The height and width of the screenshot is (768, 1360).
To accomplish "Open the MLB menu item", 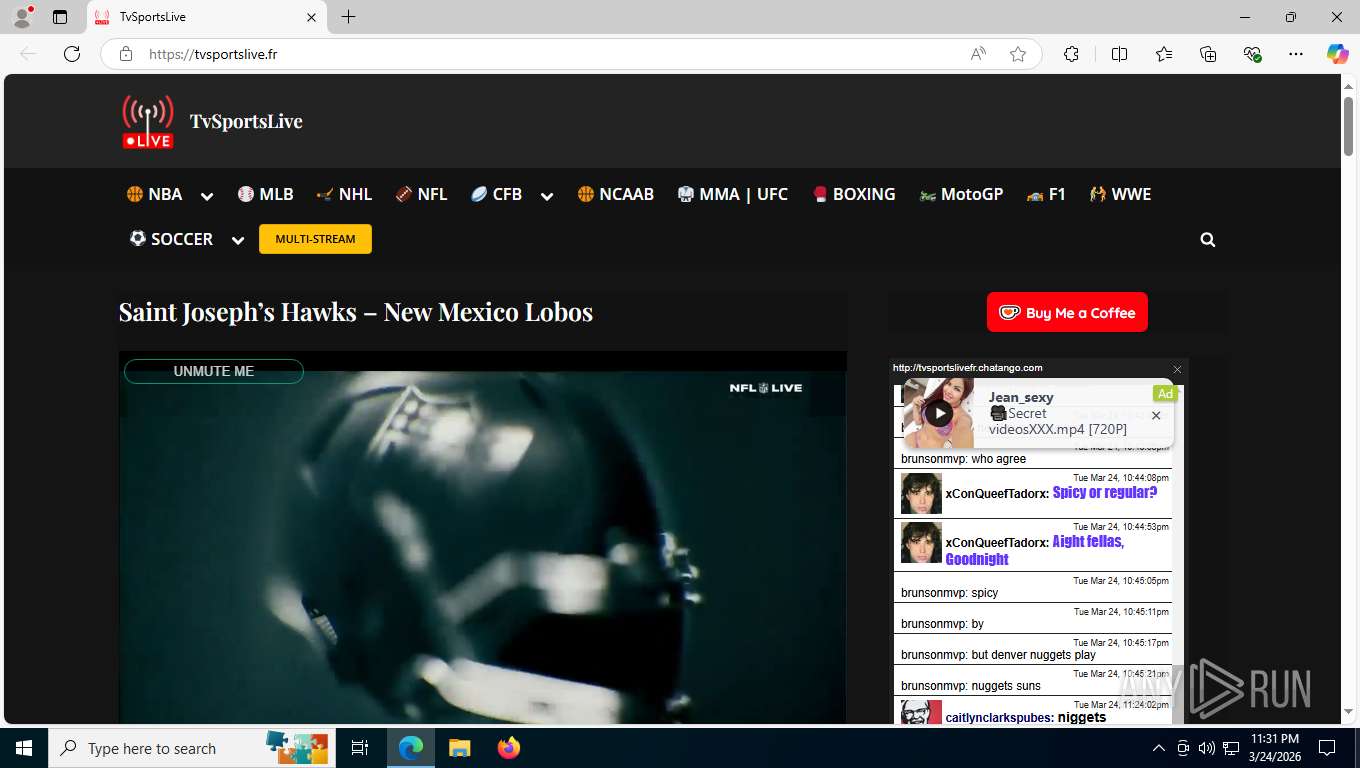I will tap(266, 194).
